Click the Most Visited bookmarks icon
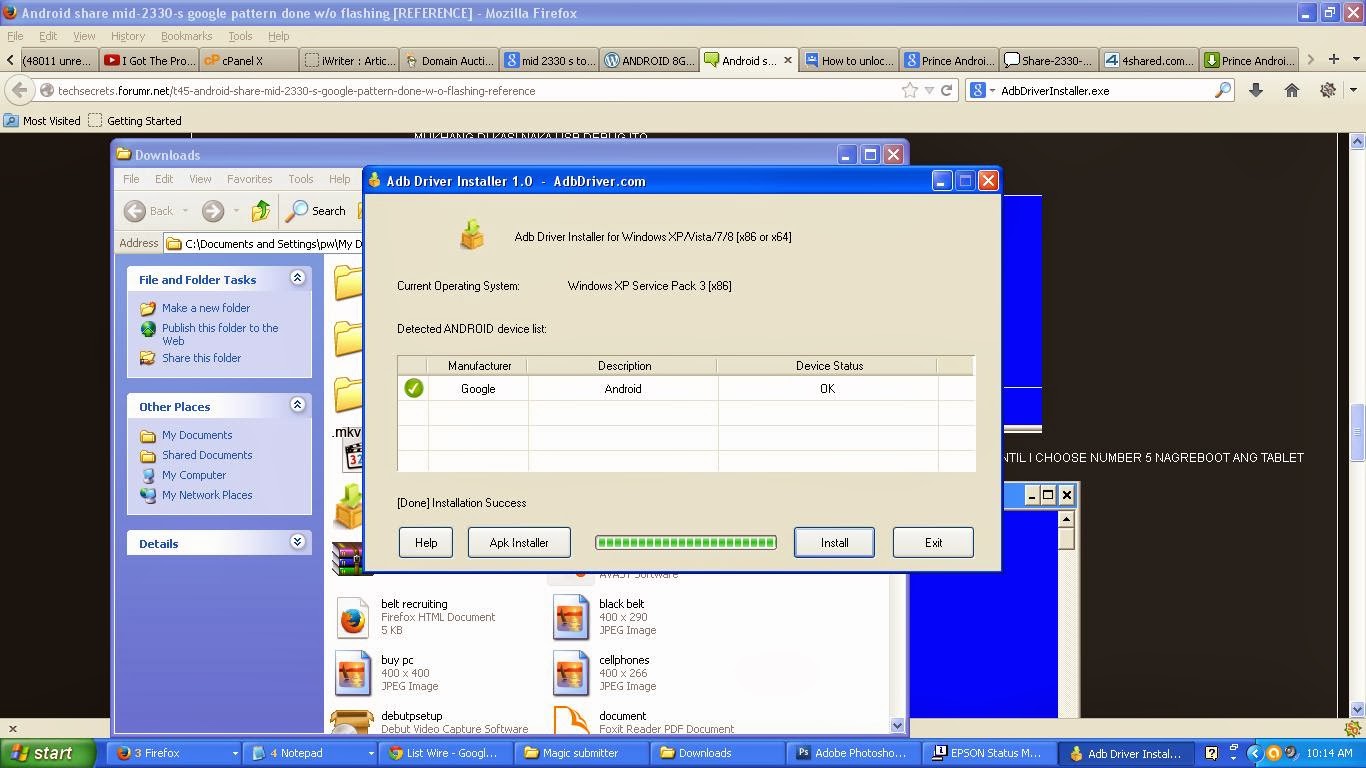This screenshot has width=1366, height=768. click(x=10, y=121)
